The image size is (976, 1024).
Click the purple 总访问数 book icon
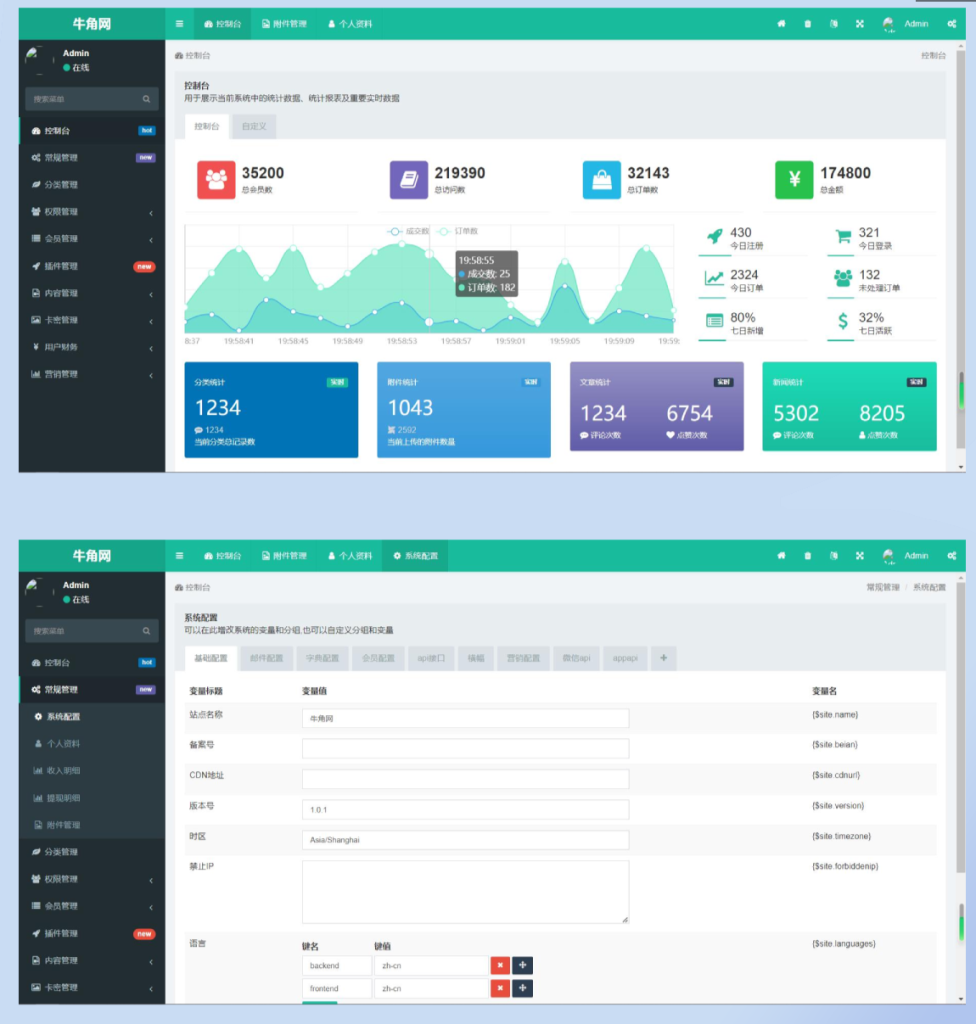(x=408, y=179)
